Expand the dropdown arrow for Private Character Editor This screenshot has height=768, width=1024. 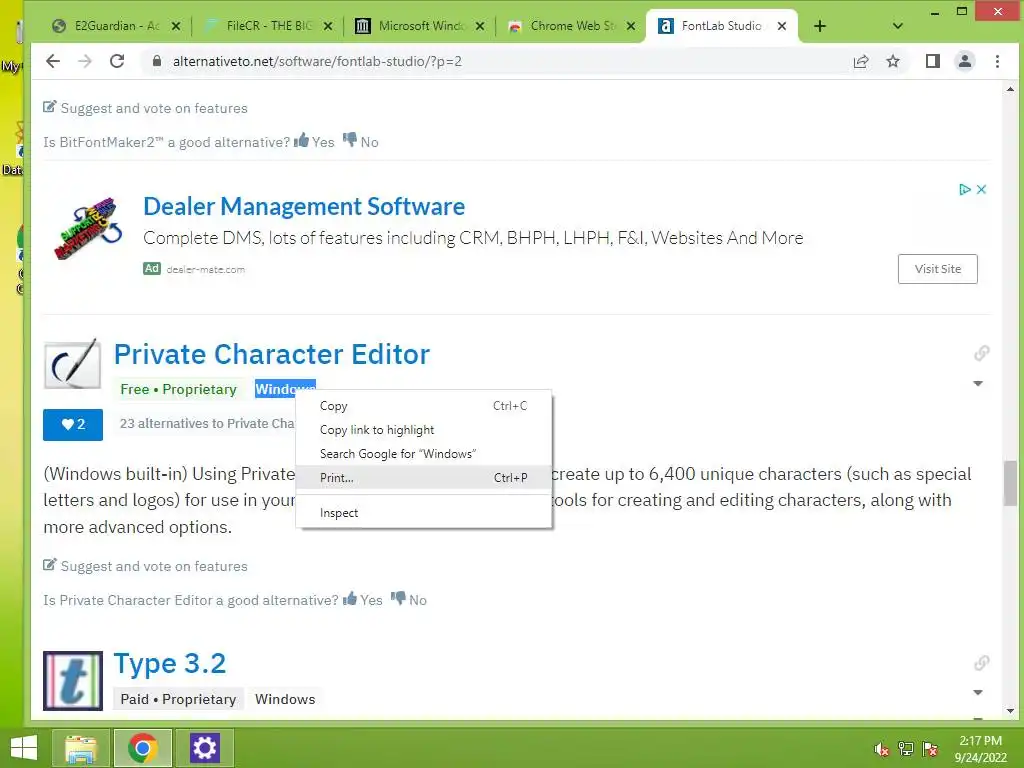[978, 383]
